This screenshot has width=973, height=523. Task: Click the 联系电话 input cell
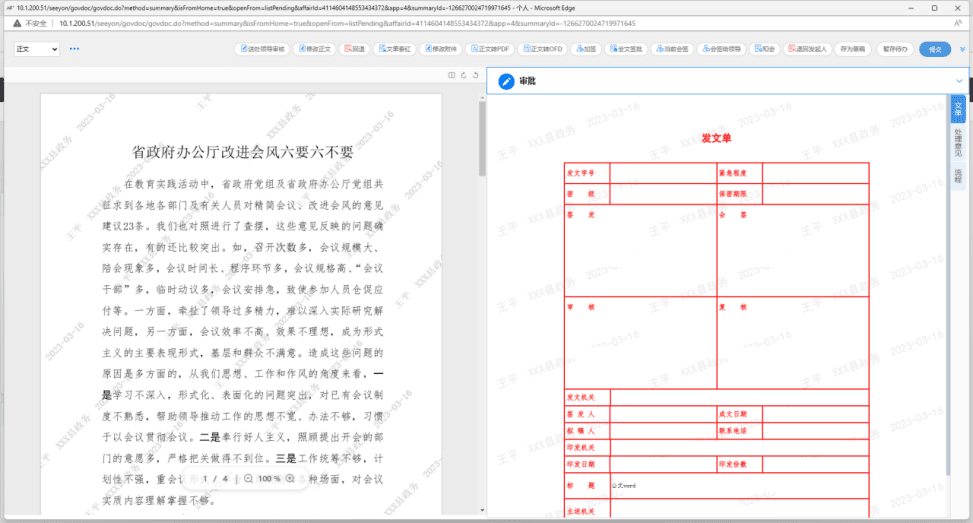pos(815,431)
